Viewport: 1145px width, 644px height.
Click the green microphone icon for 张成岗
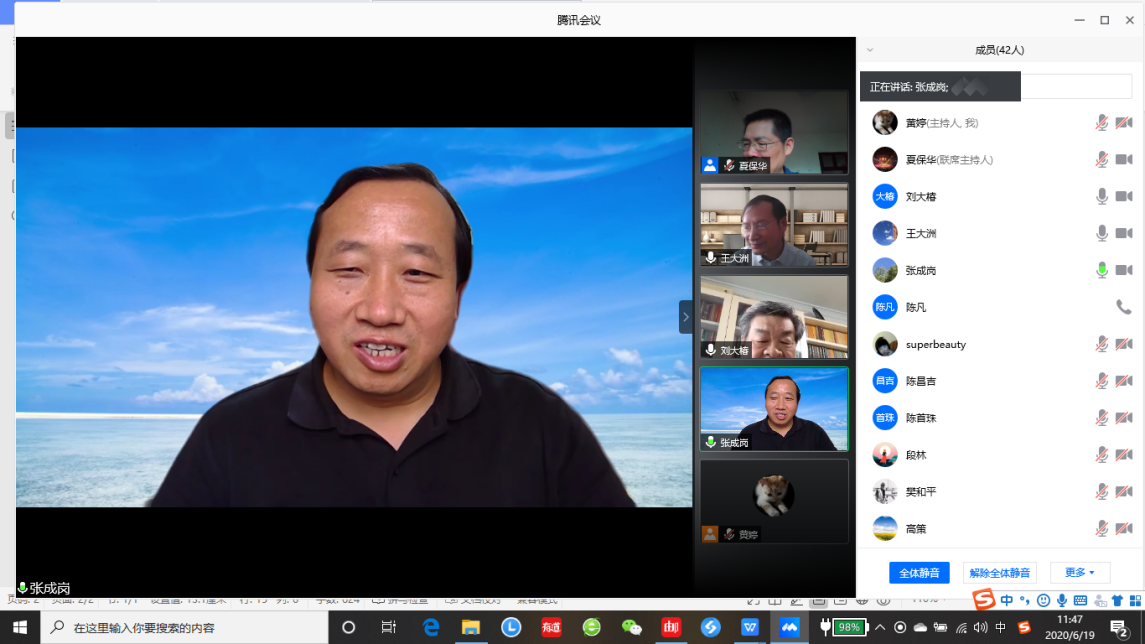pyautogui.click(x=1102, y=271)
